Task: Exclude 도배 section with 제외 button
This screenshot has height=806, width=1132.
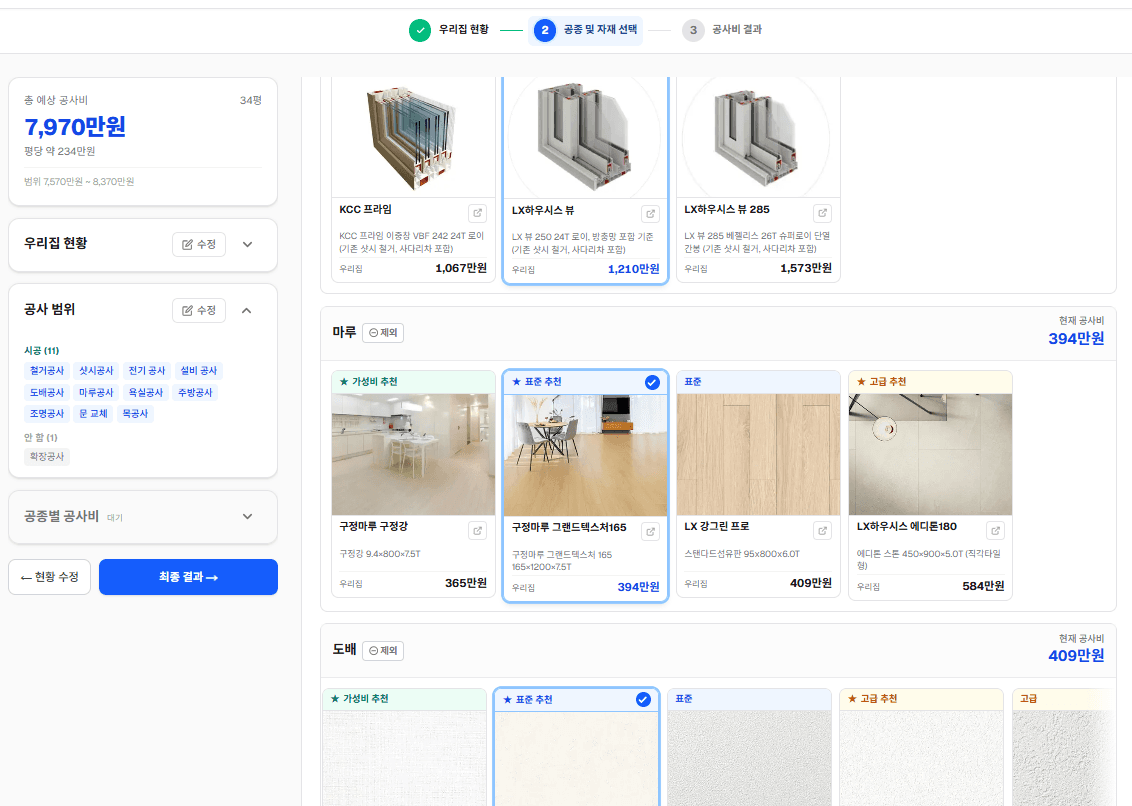Action: 383,651
